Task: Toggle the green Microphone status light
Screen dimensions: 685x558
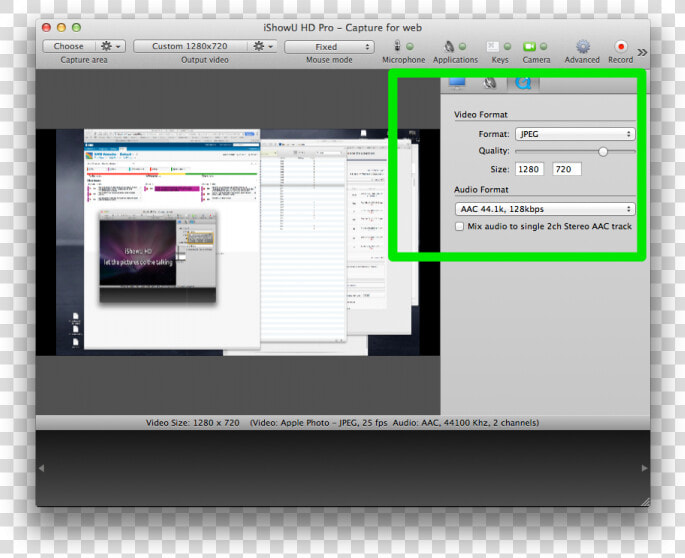Action: point(410,46)
